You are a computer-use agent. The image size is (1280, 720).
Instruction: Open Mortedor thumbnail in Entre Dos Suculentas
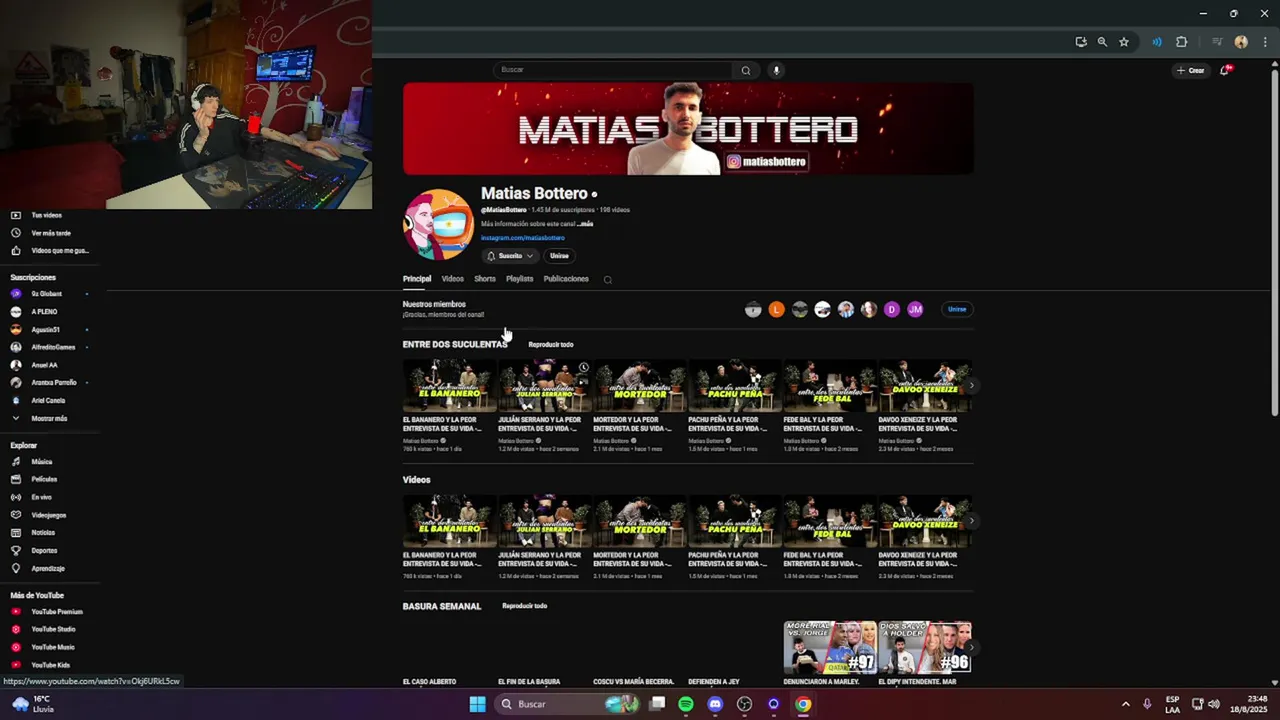coord(639,386)
